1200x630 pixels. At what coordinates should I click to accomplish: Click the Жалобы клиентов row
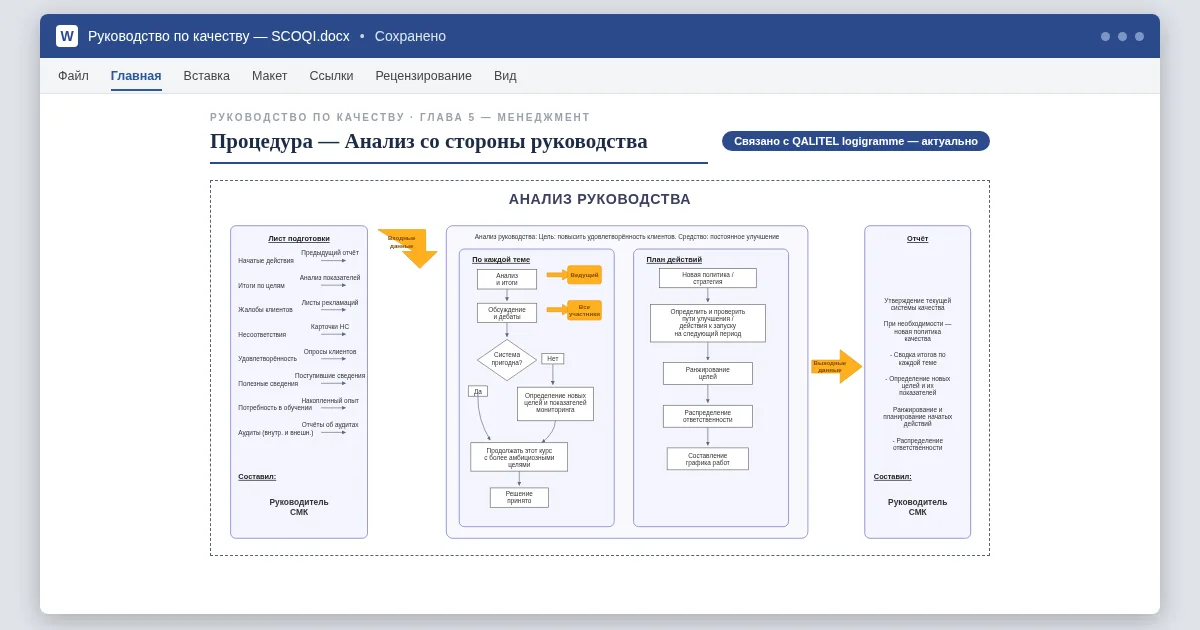[x=265, y=309]
